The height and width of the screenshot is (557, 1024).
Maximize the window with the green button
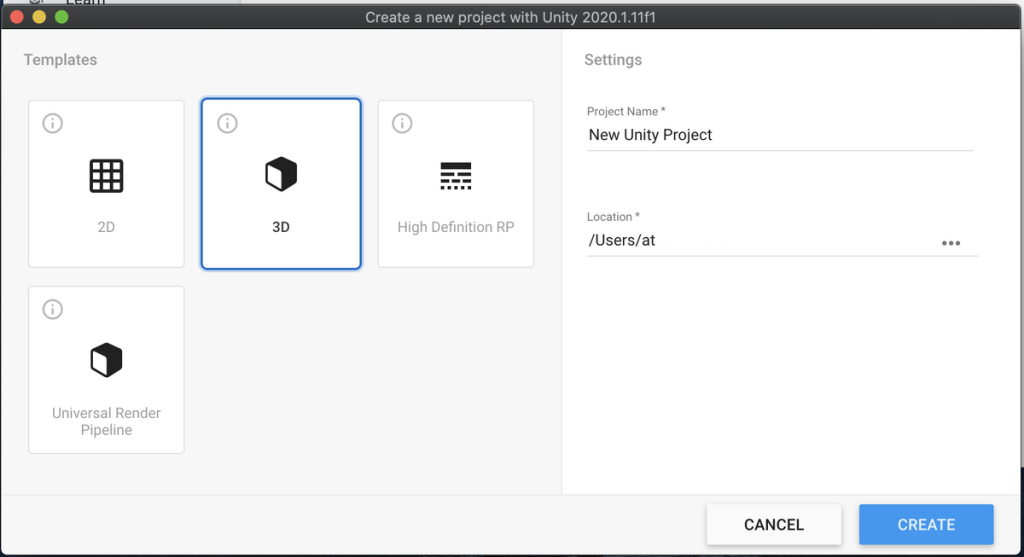pyautogui.click(x=61, y=17)
